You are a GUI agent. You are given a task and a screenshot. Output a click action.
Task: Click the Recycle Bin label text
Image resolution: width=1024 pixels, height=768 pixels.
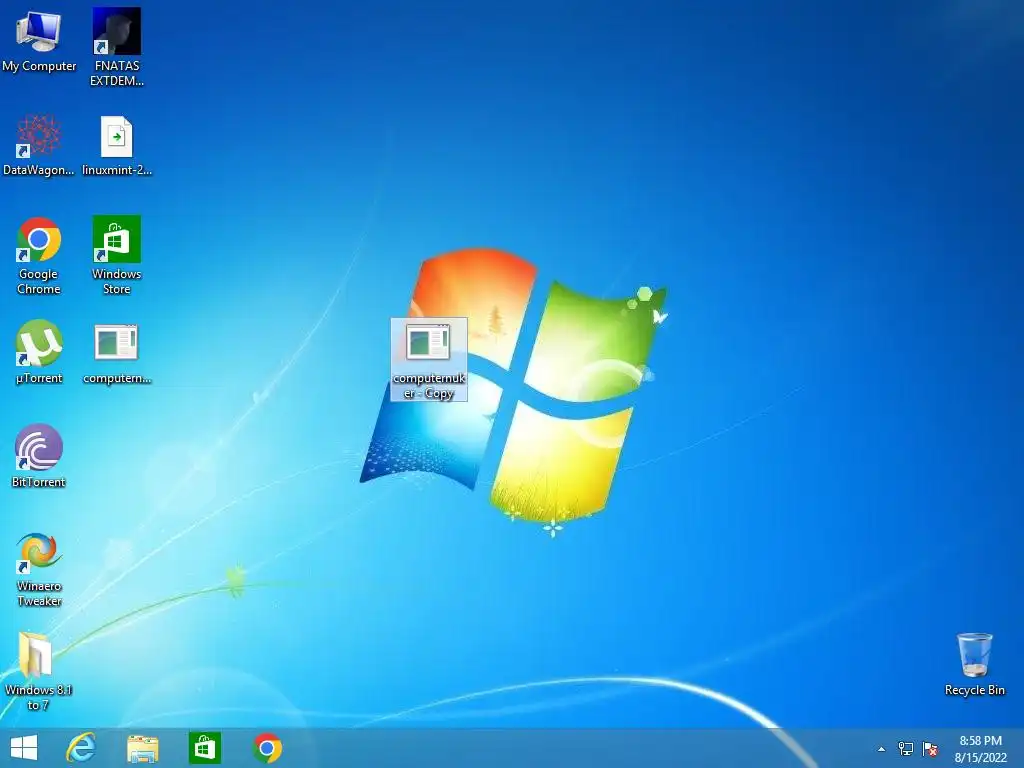point(974,690)
